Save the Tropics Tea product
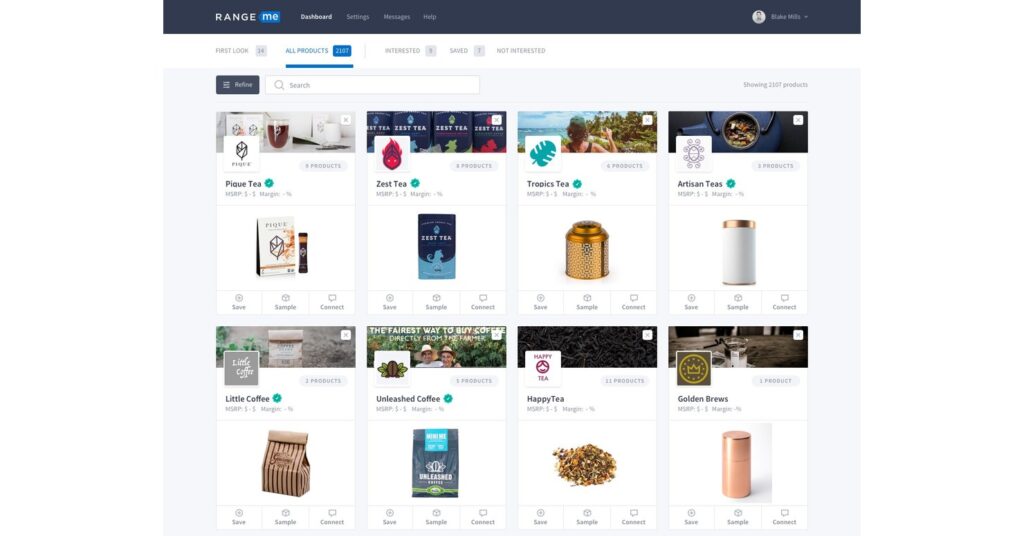Image resolution: width=1024 pixels, height=536 pixels. click(x=541, y=302)
